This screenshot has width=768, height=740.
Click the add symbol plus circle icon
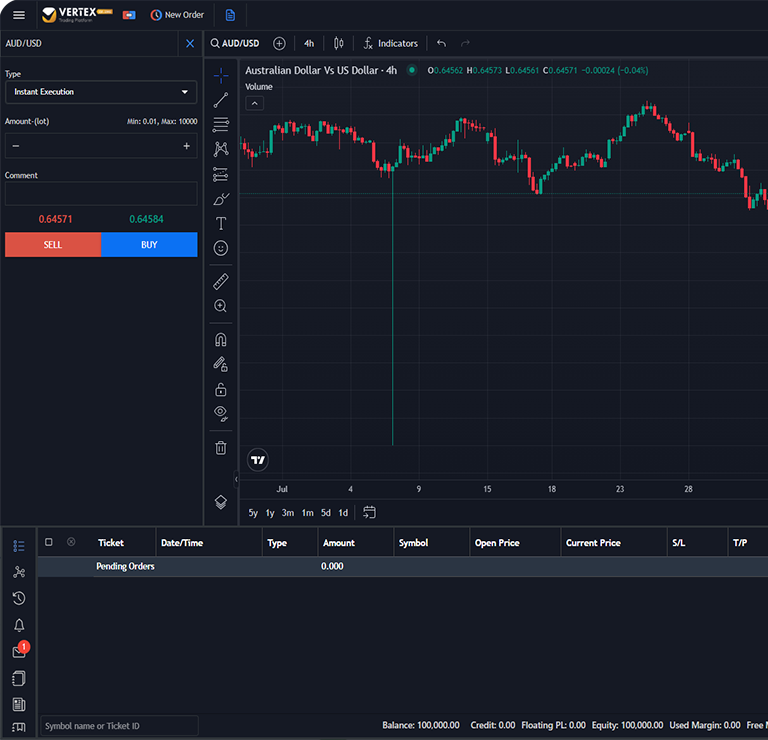point(279,44)
